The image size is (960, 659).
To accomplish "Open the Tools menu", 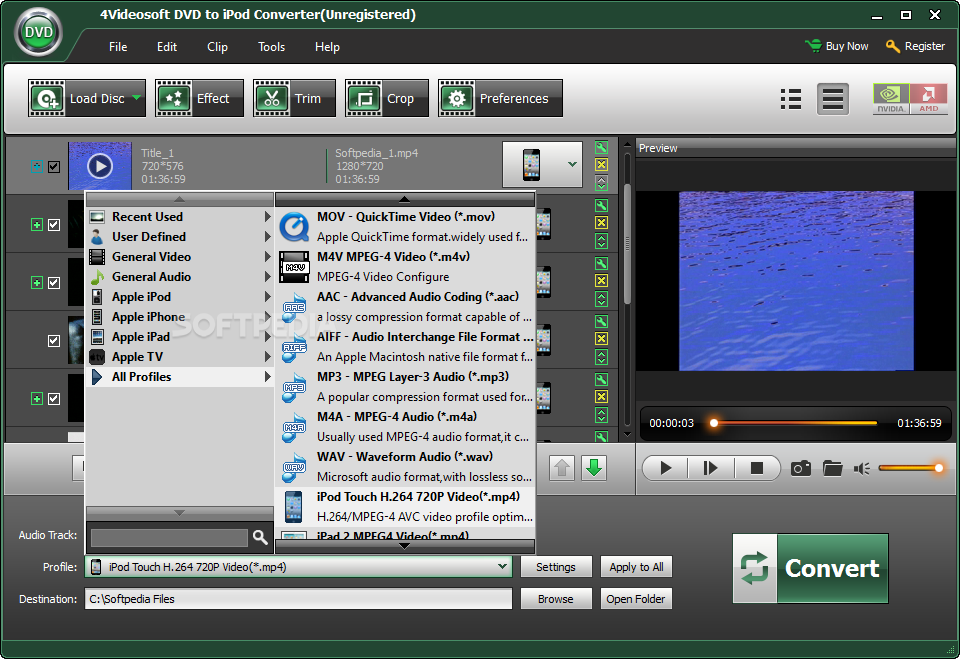I will pyautogui.click(x=271, y=47).
